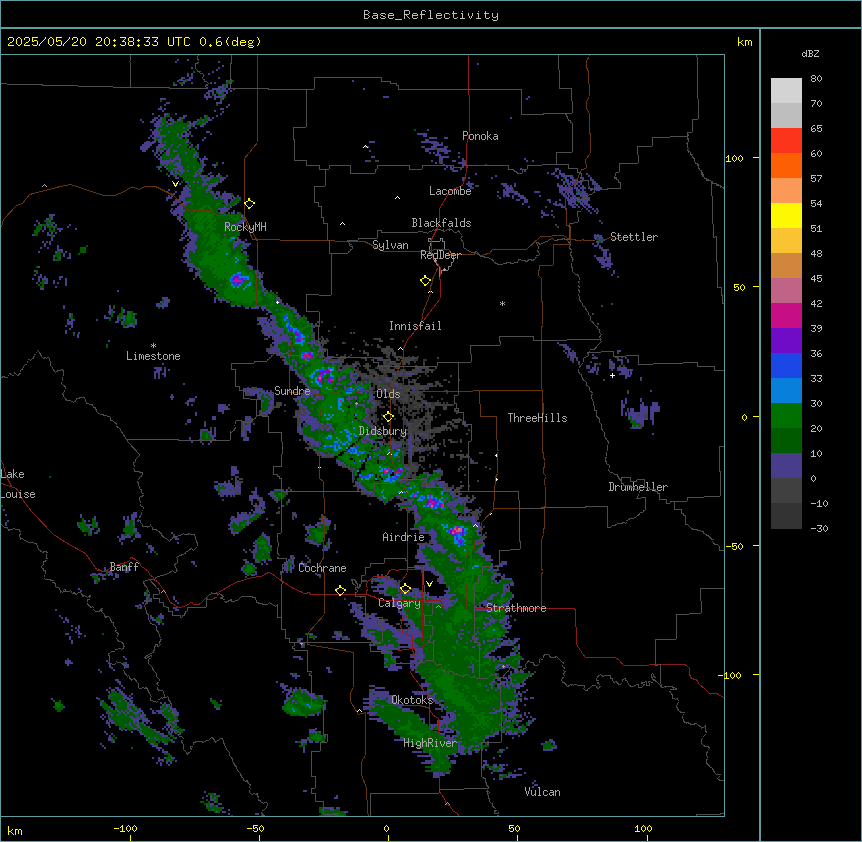Viewport: 862px width, 842px height.
Task: Click the -50 tick on the vertical km axis
Action: [734, 546]
